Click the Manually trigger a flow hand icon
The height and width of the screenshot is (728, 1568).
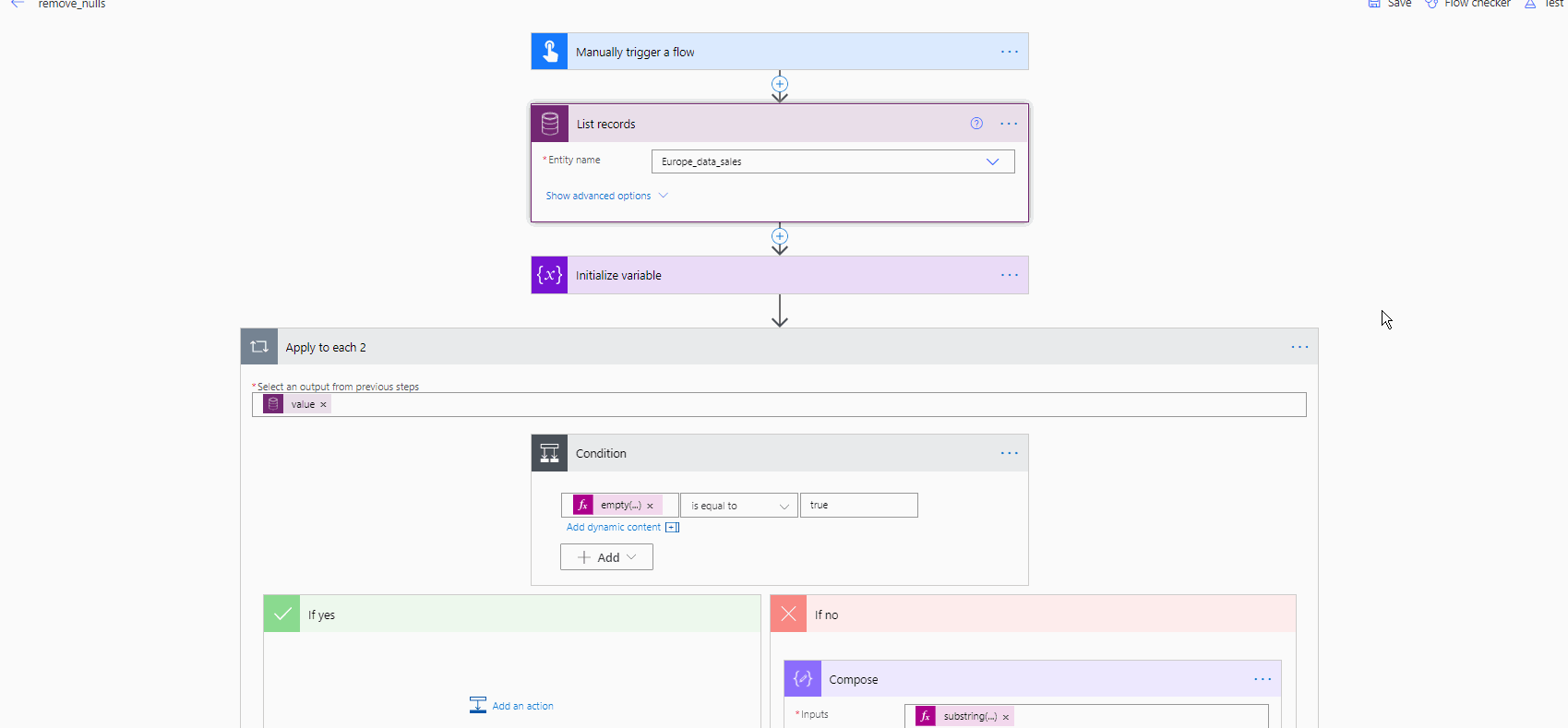point(549,52)
